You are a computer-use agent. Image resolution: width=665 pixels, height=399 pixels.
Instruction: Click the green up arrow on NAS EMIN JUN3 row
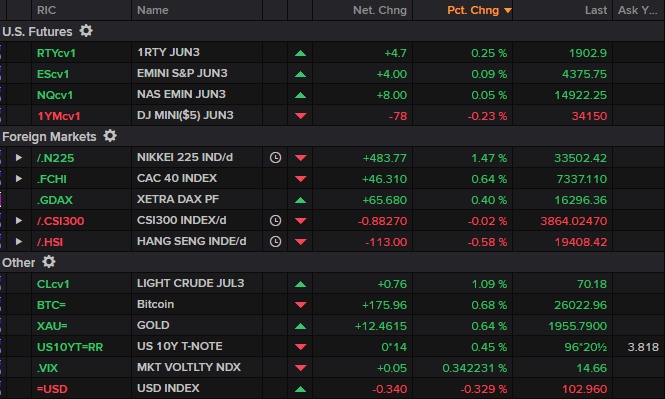tap(300, 95)
